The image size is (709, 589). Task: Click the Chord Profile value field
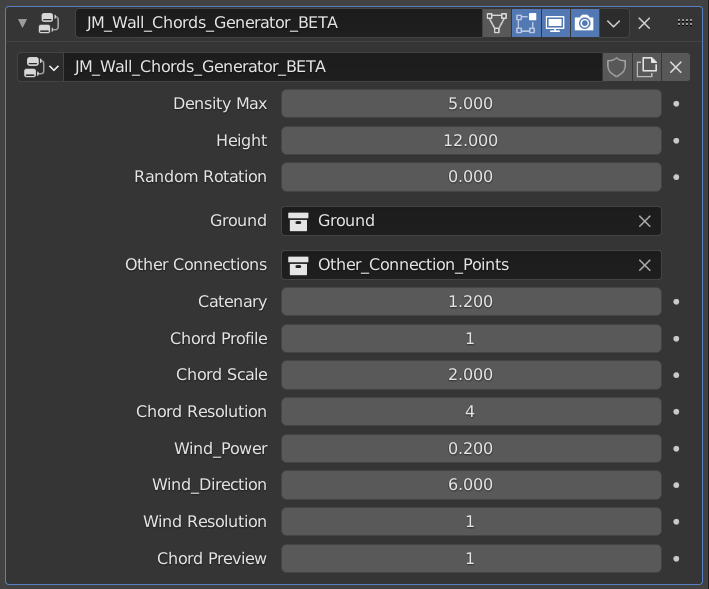(x=471, y=339)
